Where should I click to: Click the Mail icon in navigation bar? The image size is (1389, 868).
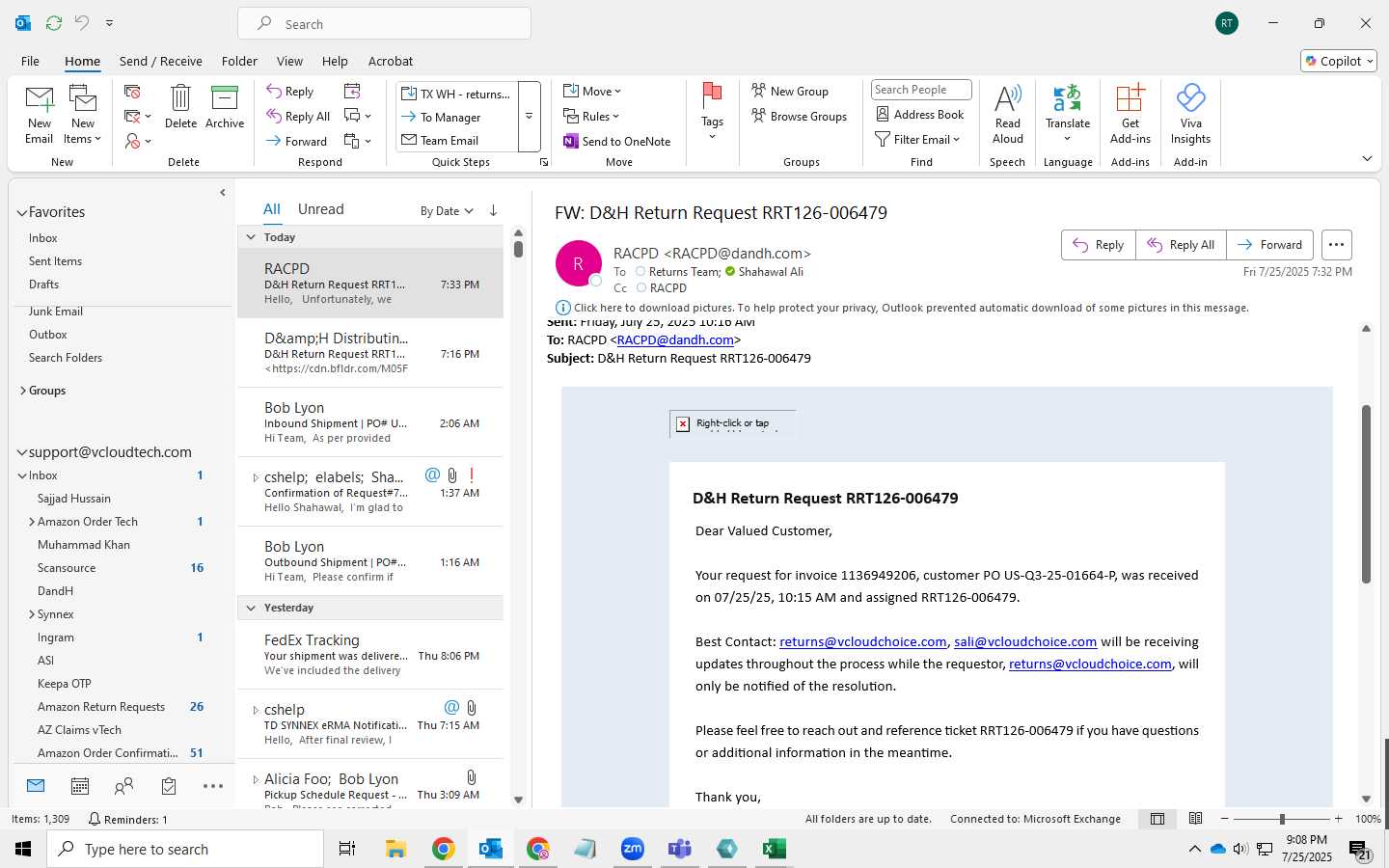(36, 786)
